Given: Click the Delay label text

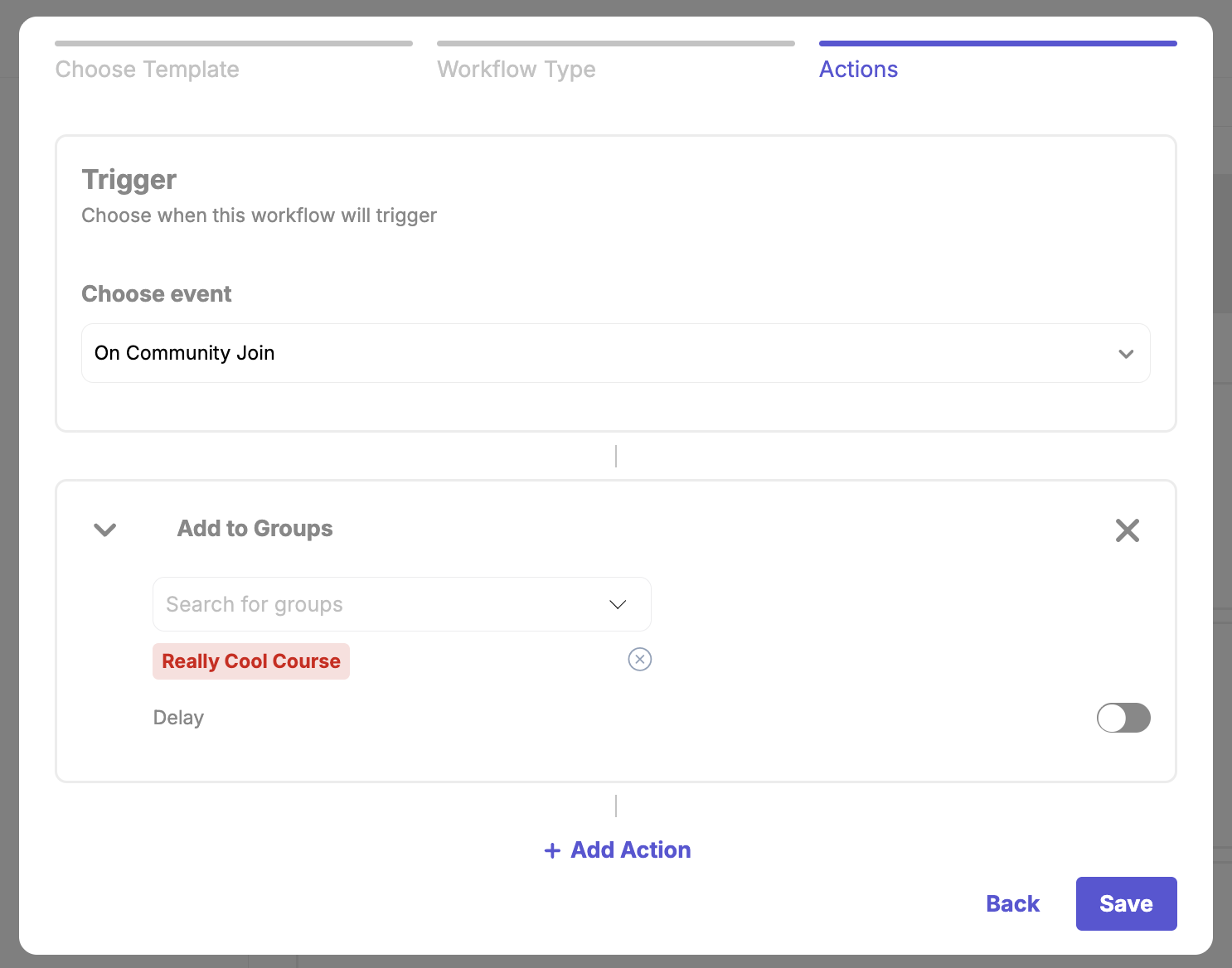Looking at the screenshot, I should 178,718.
